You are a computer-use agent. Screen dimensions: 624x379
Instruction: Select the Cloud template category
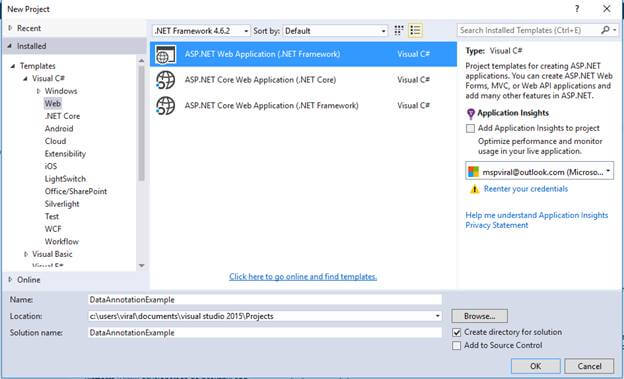click(55, 141)
